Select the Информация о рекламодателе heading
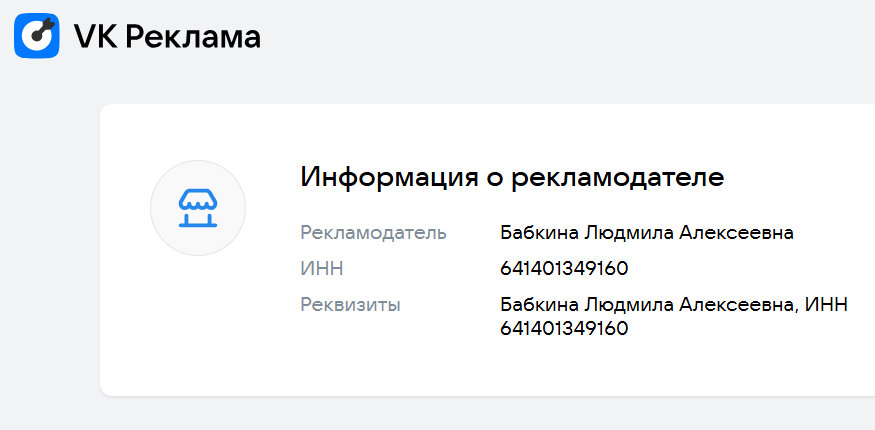 [x=512, y=177]
